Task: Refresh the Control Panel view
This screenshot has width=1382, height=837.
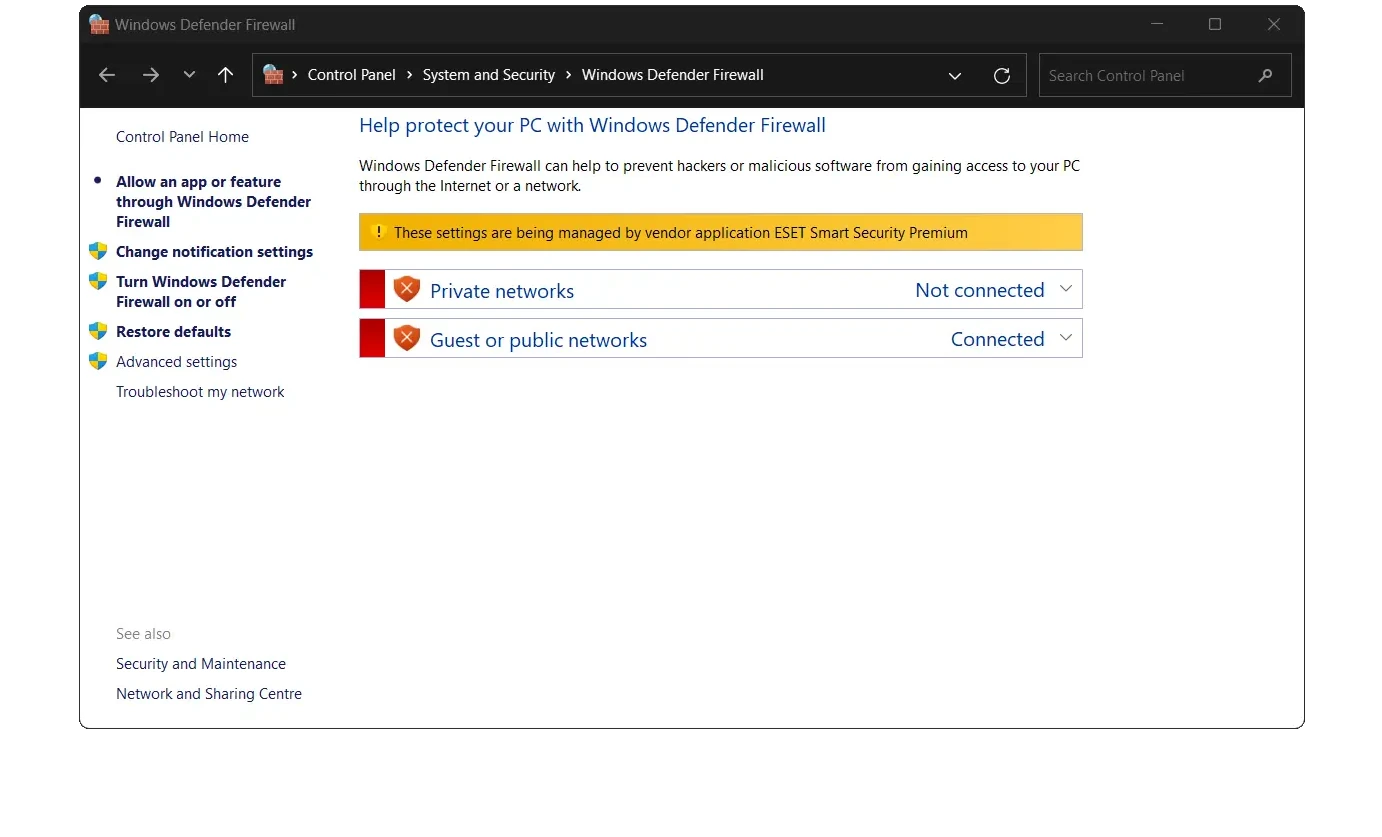Action: [x=1002, y=76]
